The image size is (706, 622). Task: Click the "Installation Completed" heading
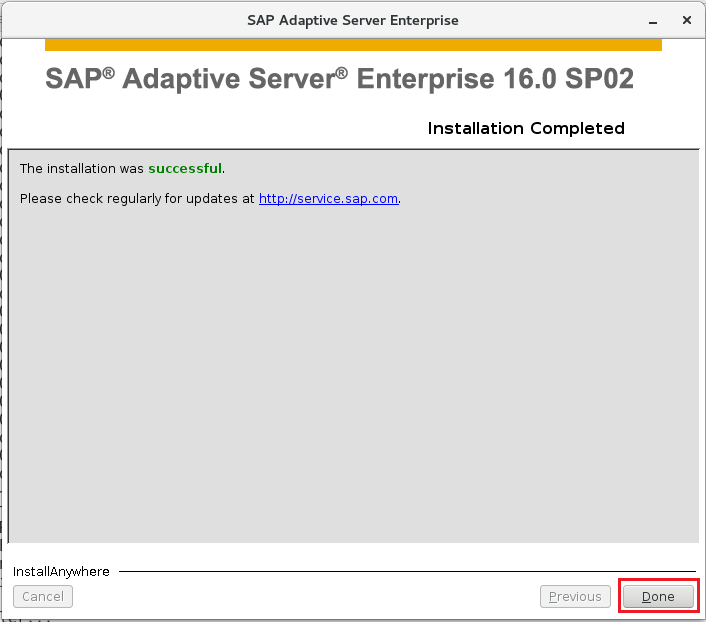[x=526, y=128]
